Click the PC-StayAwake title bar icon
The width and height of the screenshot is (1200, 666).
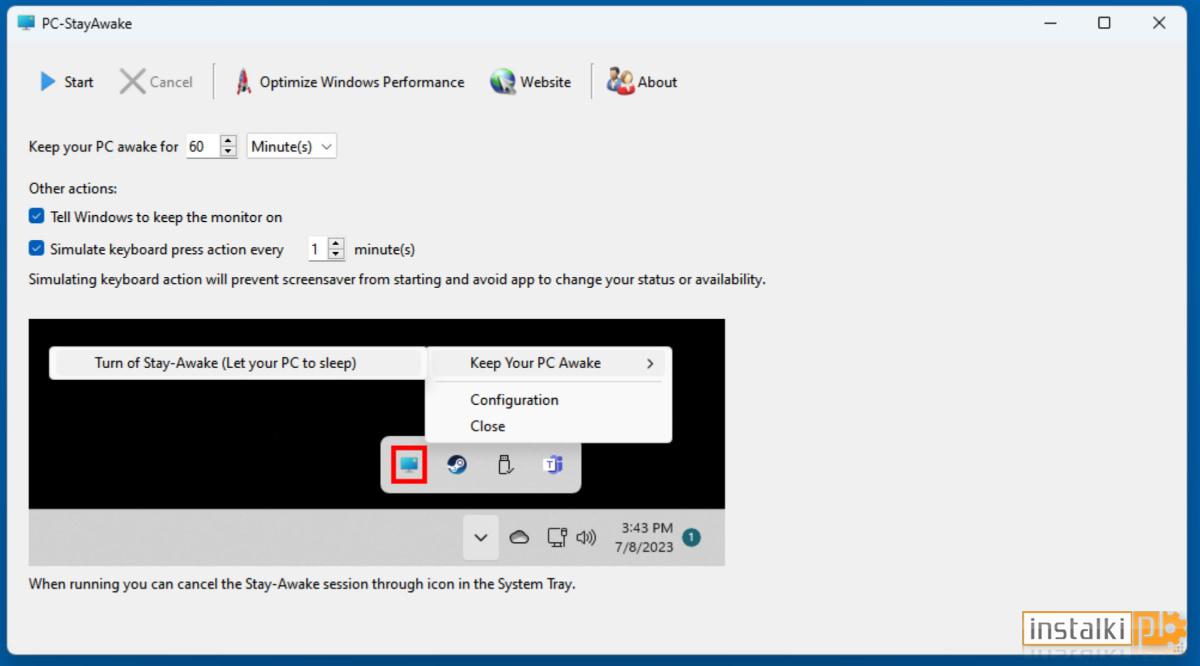pos(27,23)
